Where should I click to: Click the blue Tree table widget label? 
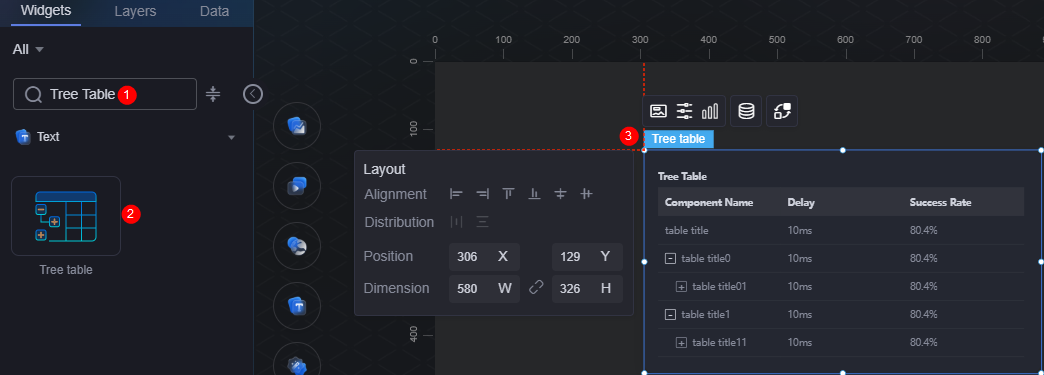coord(678,139)
